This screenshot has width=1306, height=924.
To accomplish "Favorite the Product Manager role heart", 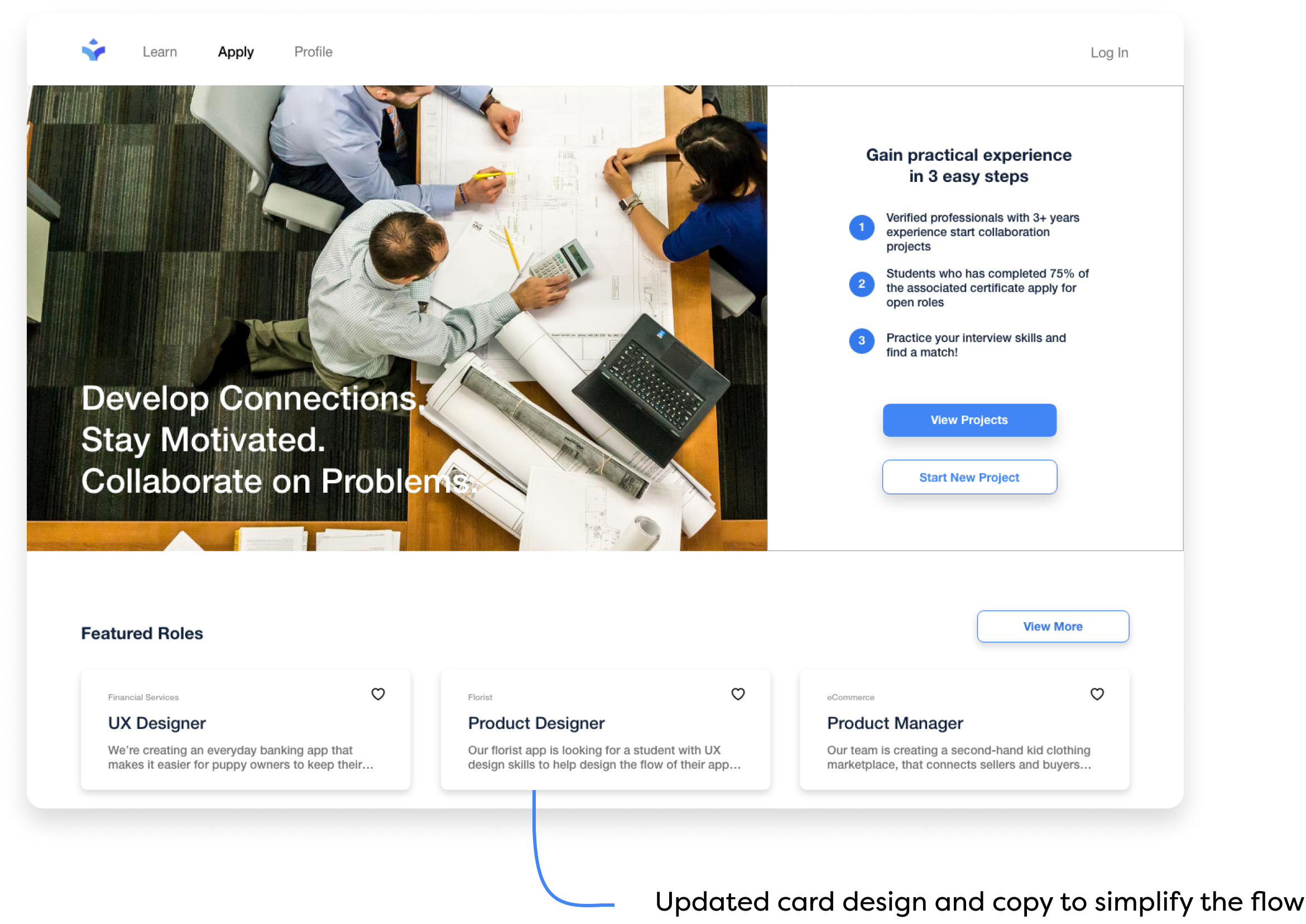I will (1097, 694).
